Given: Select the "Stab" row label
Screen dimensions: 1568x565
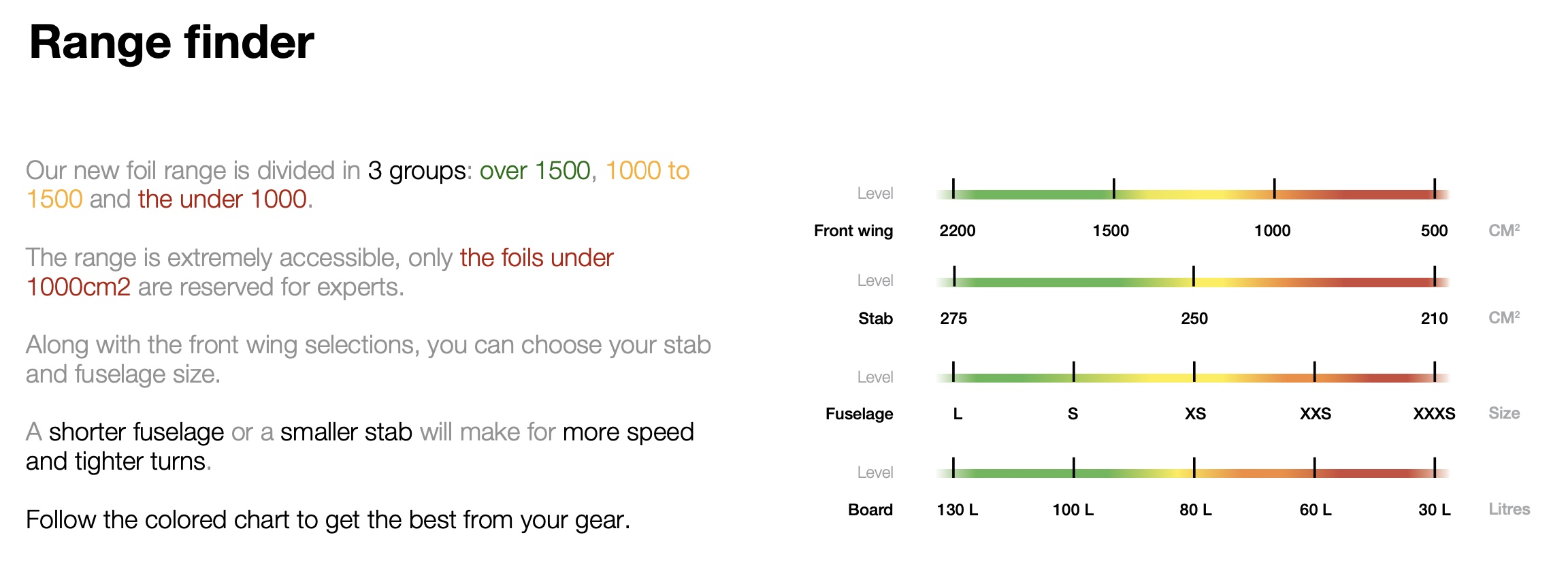Looking at the screenshot, I should (875, 319).
